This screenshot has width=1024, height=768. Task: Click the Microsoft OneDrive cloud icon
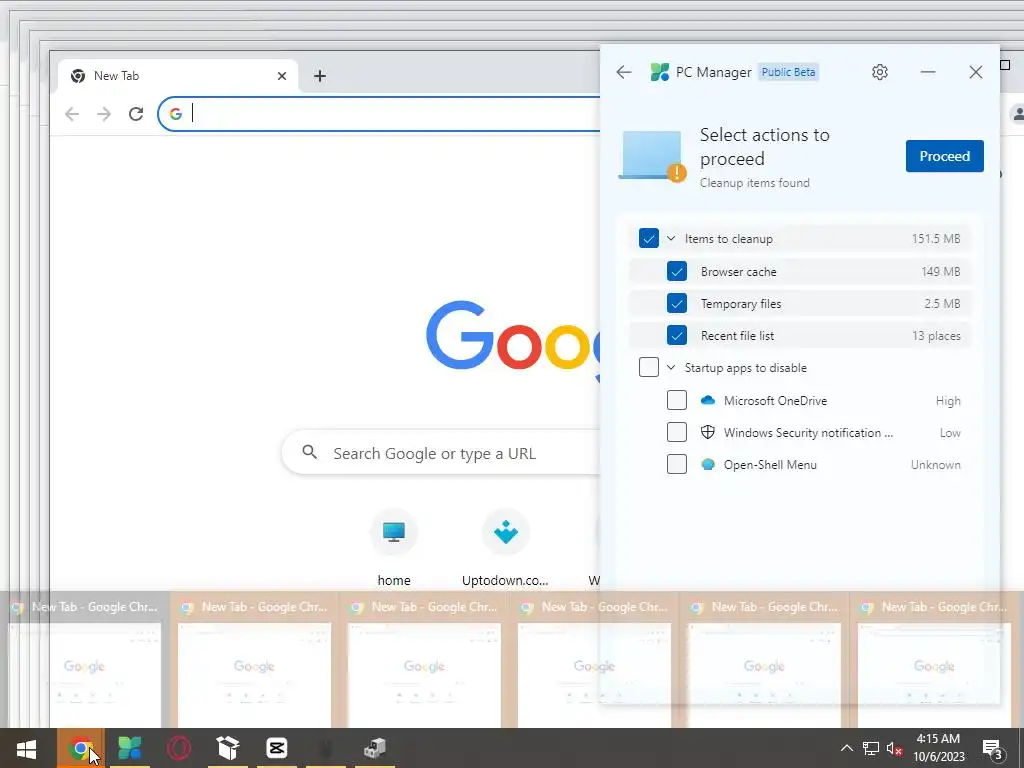tap(707, 400)
